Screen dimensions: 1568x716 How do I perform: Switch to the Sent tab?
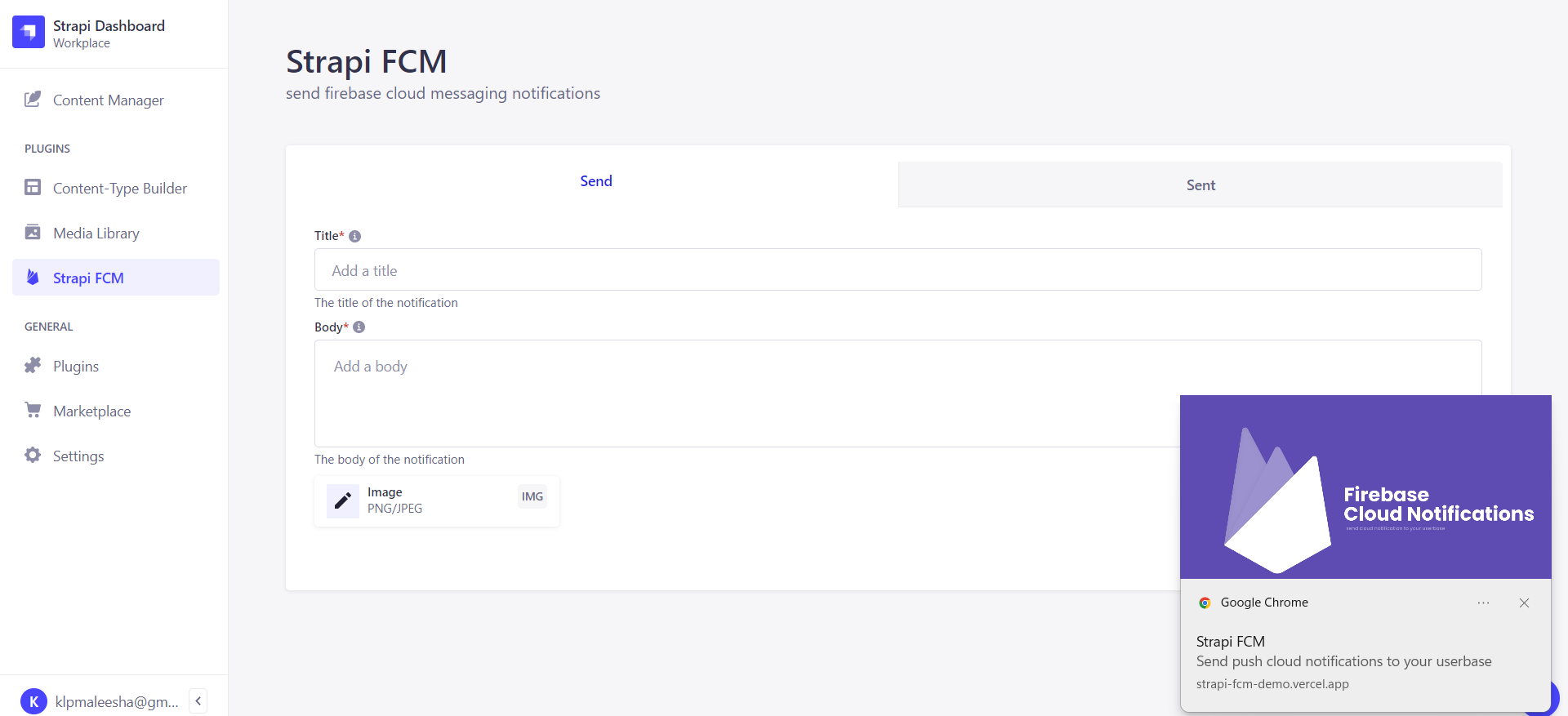(x=1200, y=185)
